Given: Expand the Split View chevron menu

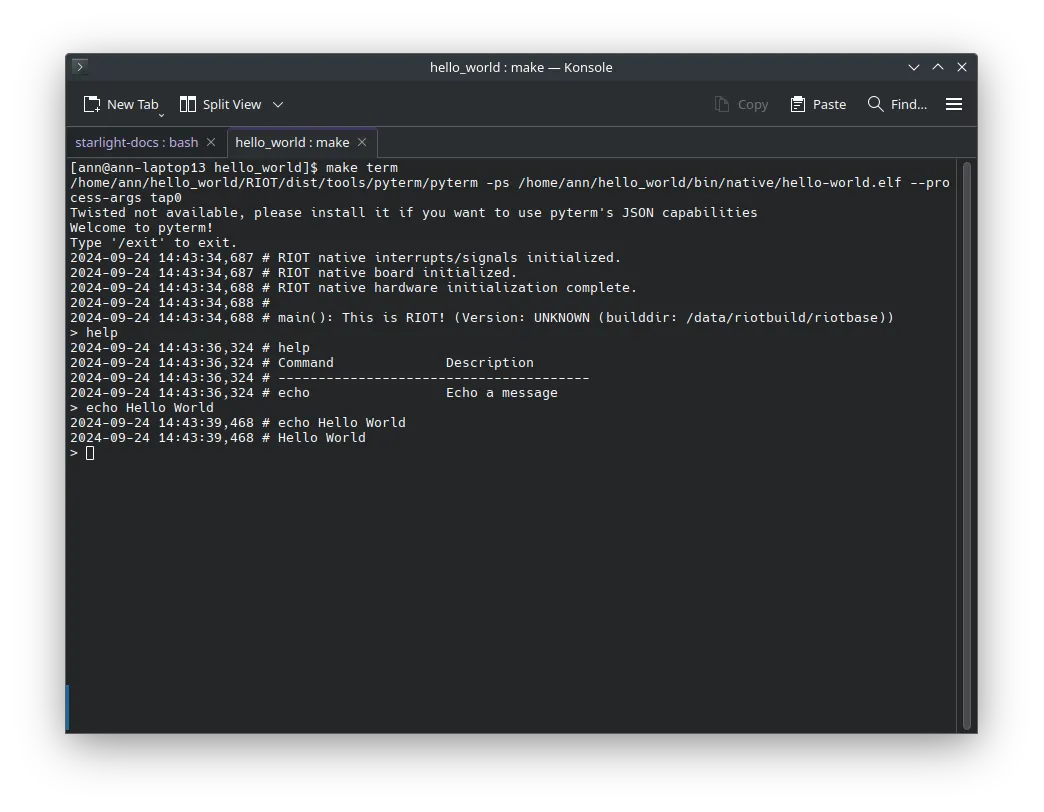Looking at the screenshot, I should coord(278,104).
